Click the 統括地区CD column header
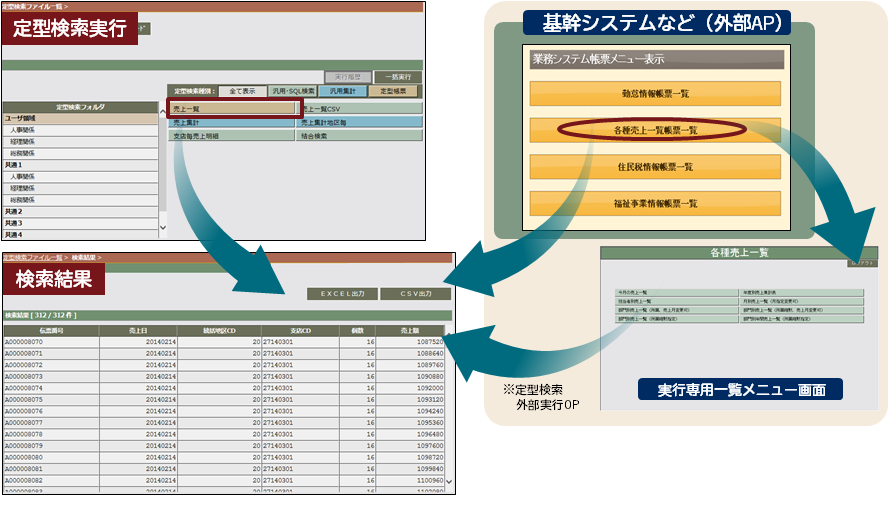The width and height of the screenshot is (890, 511). coord(219,330)
